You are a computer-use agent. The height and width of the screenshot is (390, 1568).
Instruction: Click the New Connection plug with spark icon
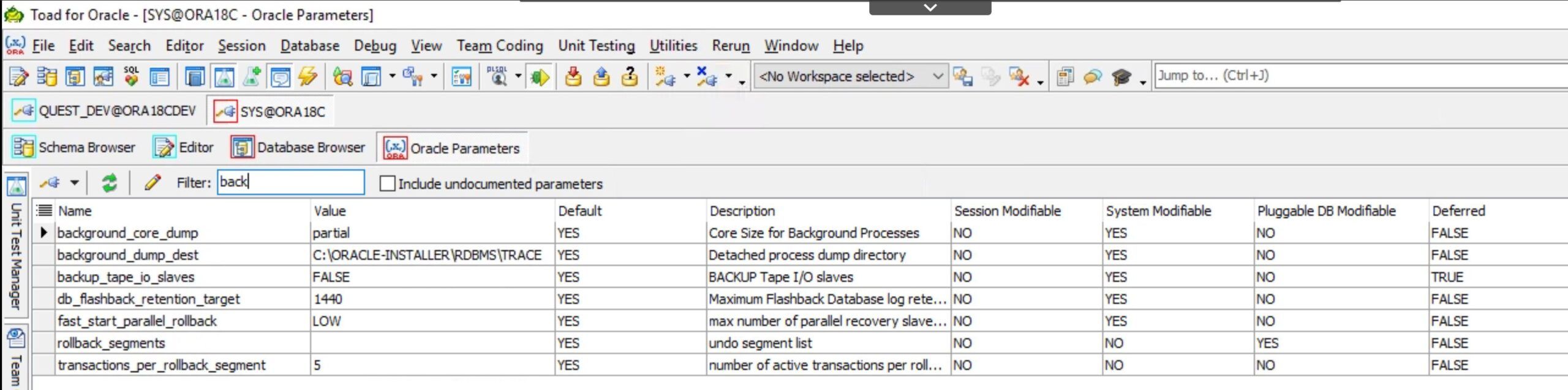(665, 77)
